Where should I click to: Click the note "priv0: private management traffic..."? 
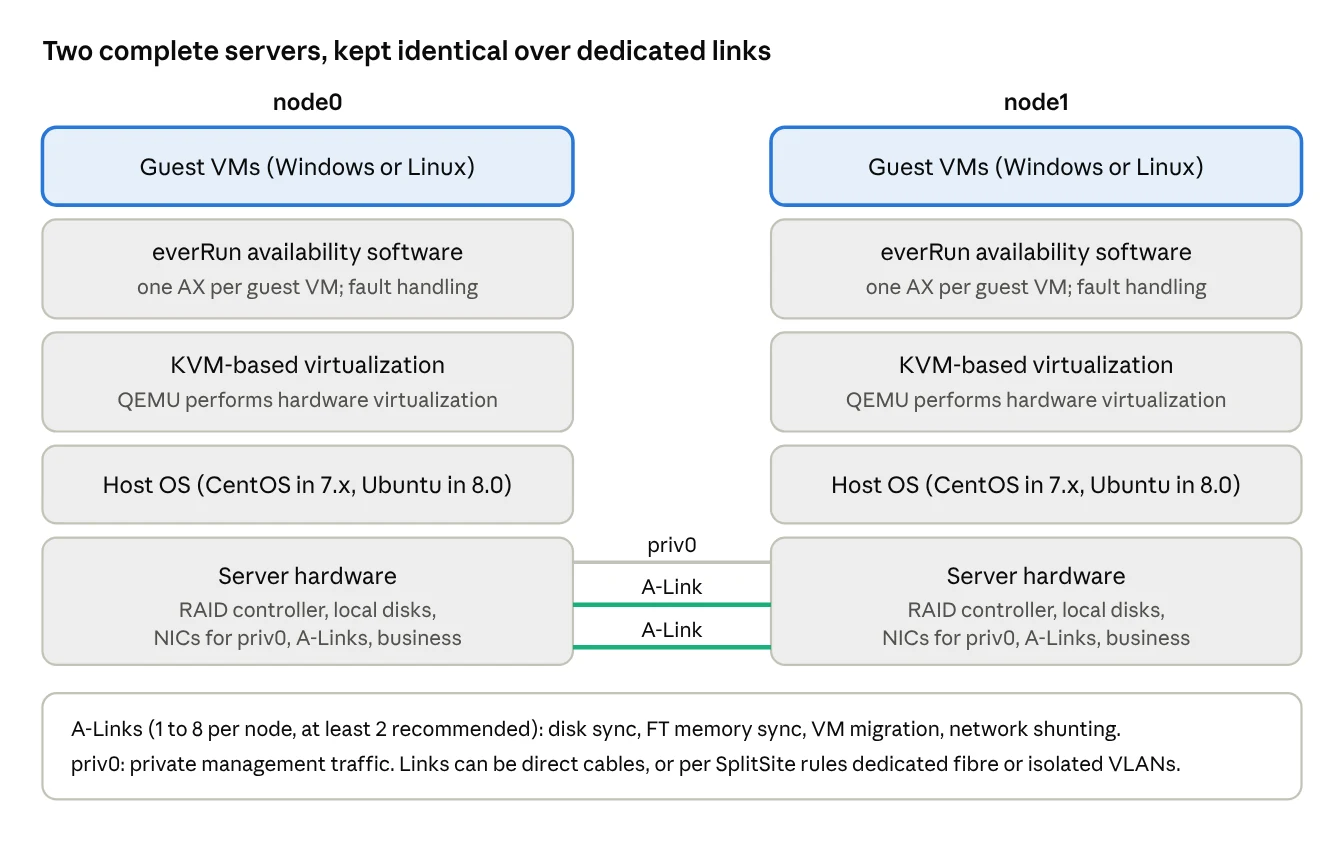click(x=626, y=764)
